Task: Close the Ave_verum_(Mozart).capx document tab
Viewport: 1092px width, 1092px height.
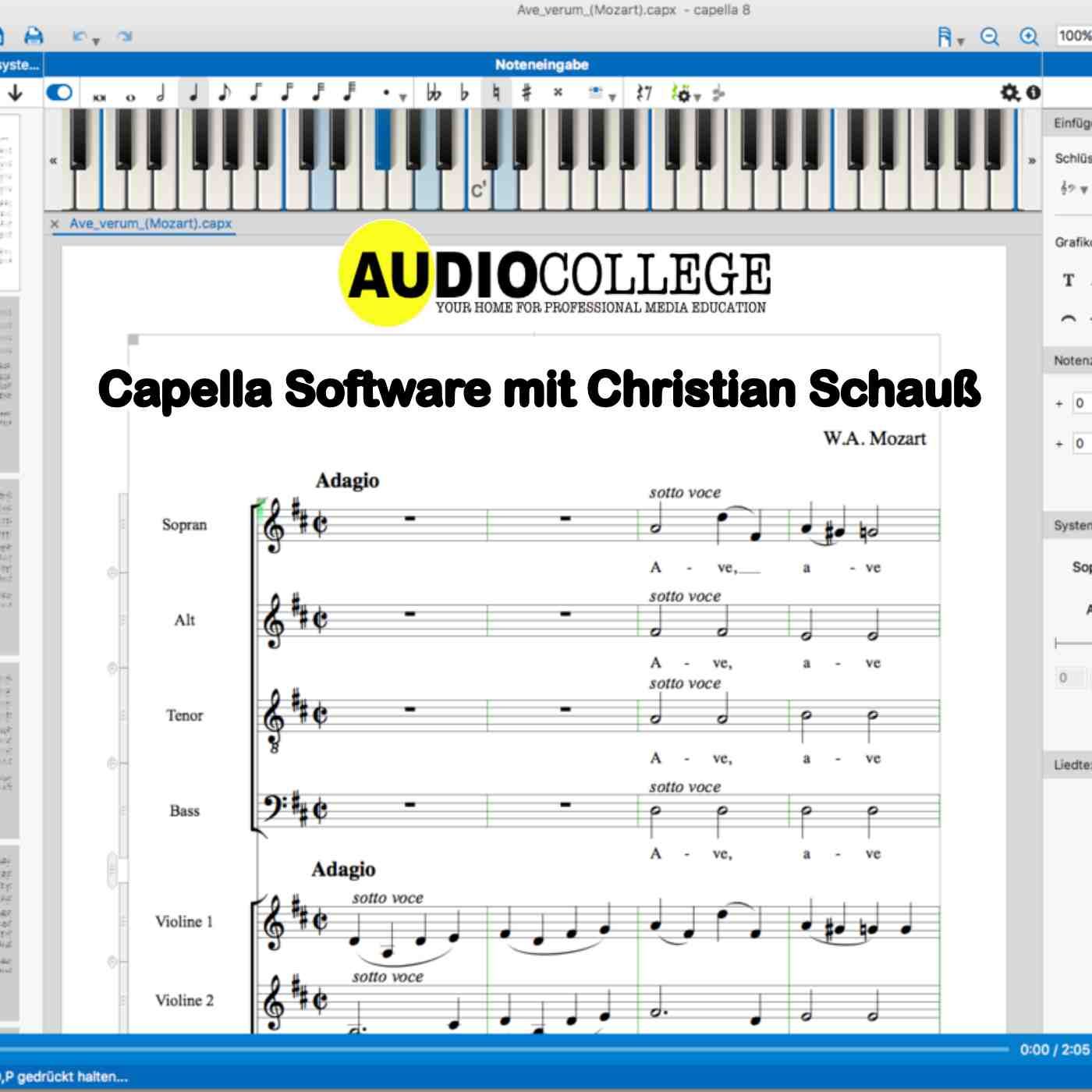Action: tap(55, 224)
